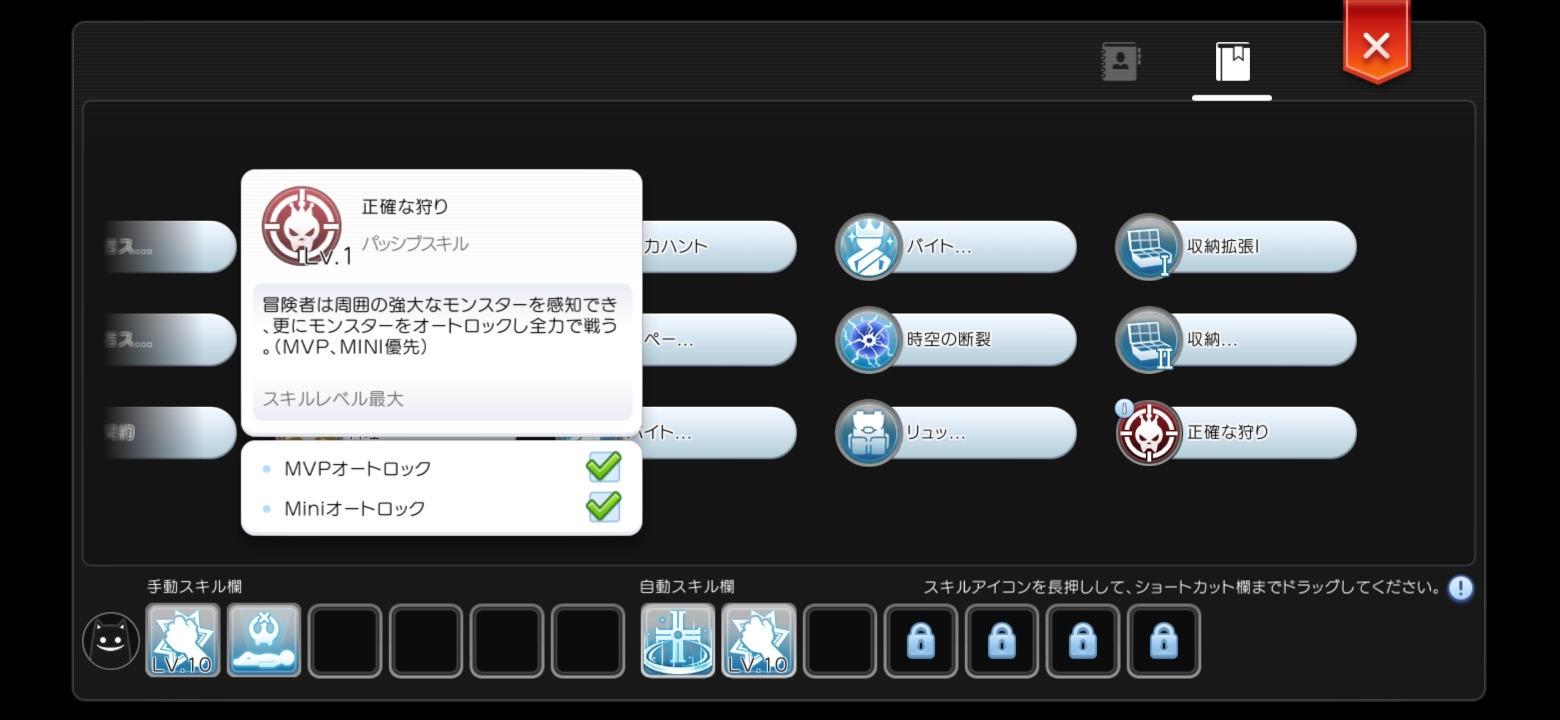1560x720 pixels.
Task: Click first auto skill slot cross icon
Action: coord(678,641)
